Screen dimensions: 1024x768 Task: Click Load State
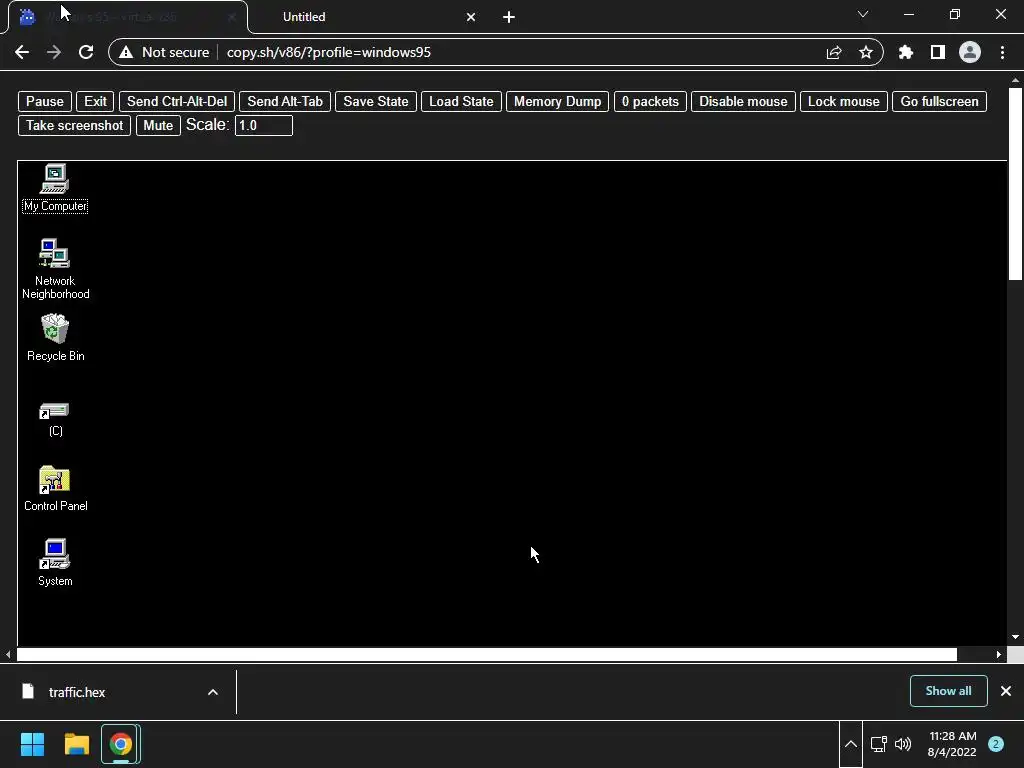tap(461, 102)
